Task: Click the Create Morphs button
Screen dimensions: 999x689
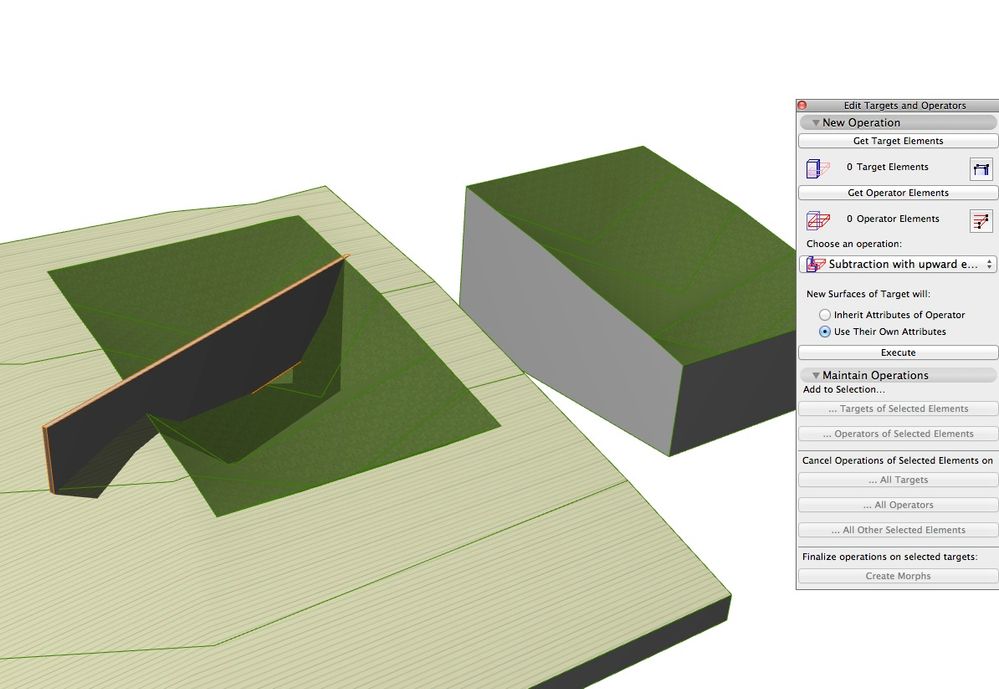Action: (x=897, y=575)
